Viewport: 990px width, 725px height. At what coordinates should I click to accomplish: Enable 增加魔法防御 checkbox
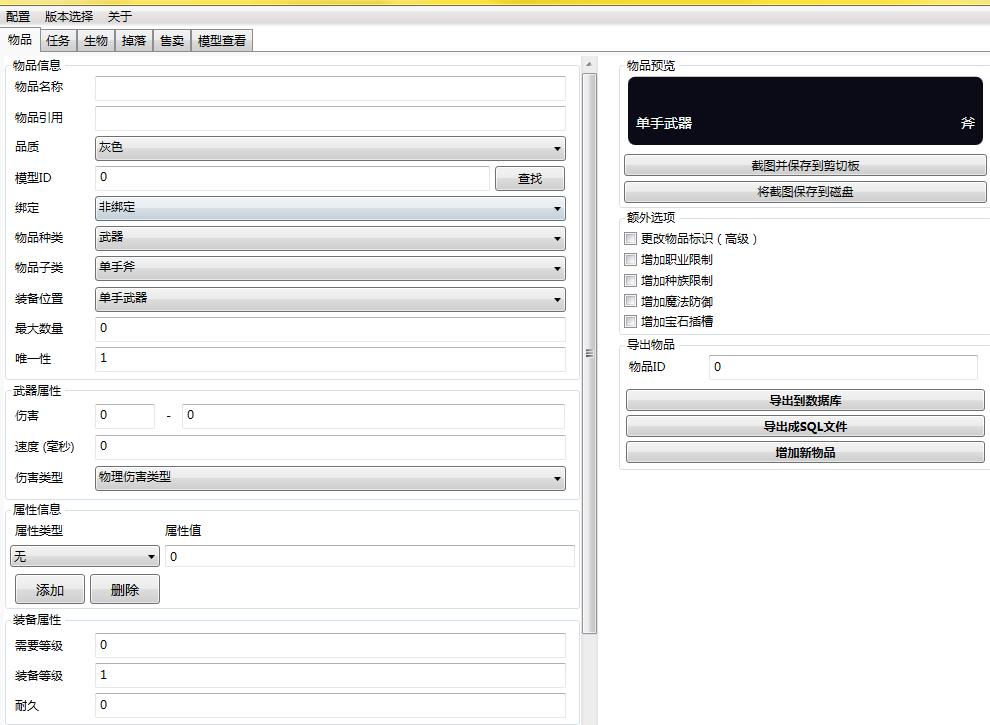[630, 301]
